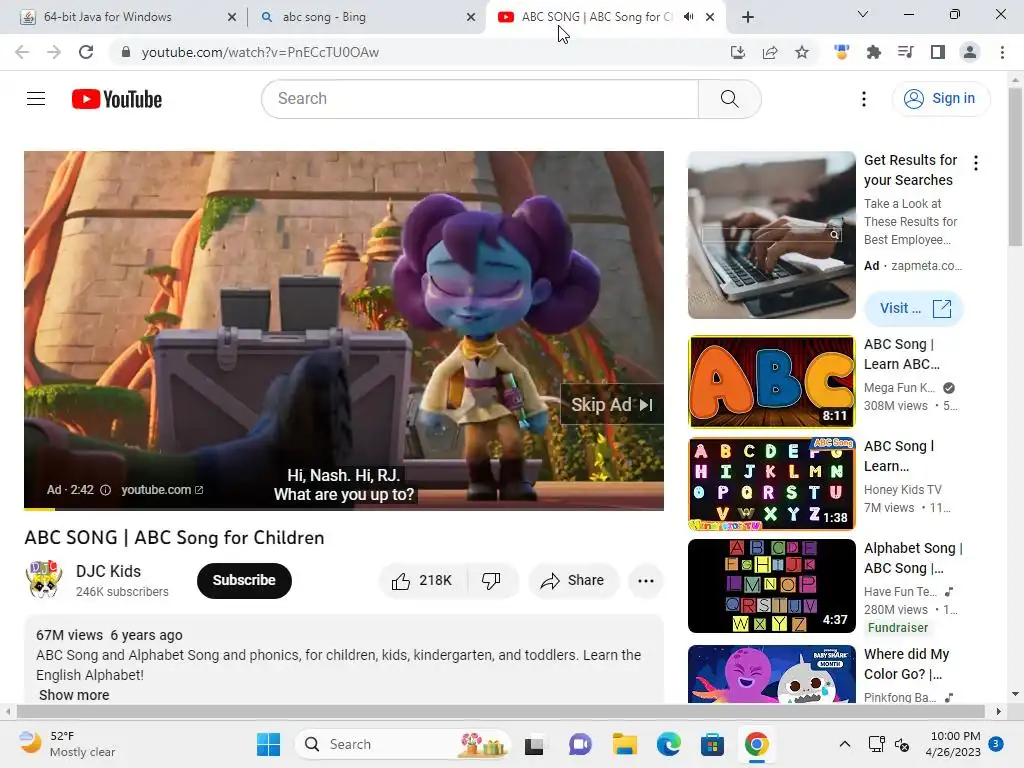Viewport: 1024px width, 768px height.
Task: Go to YouTube home via logo
Action: coord(116,99)
